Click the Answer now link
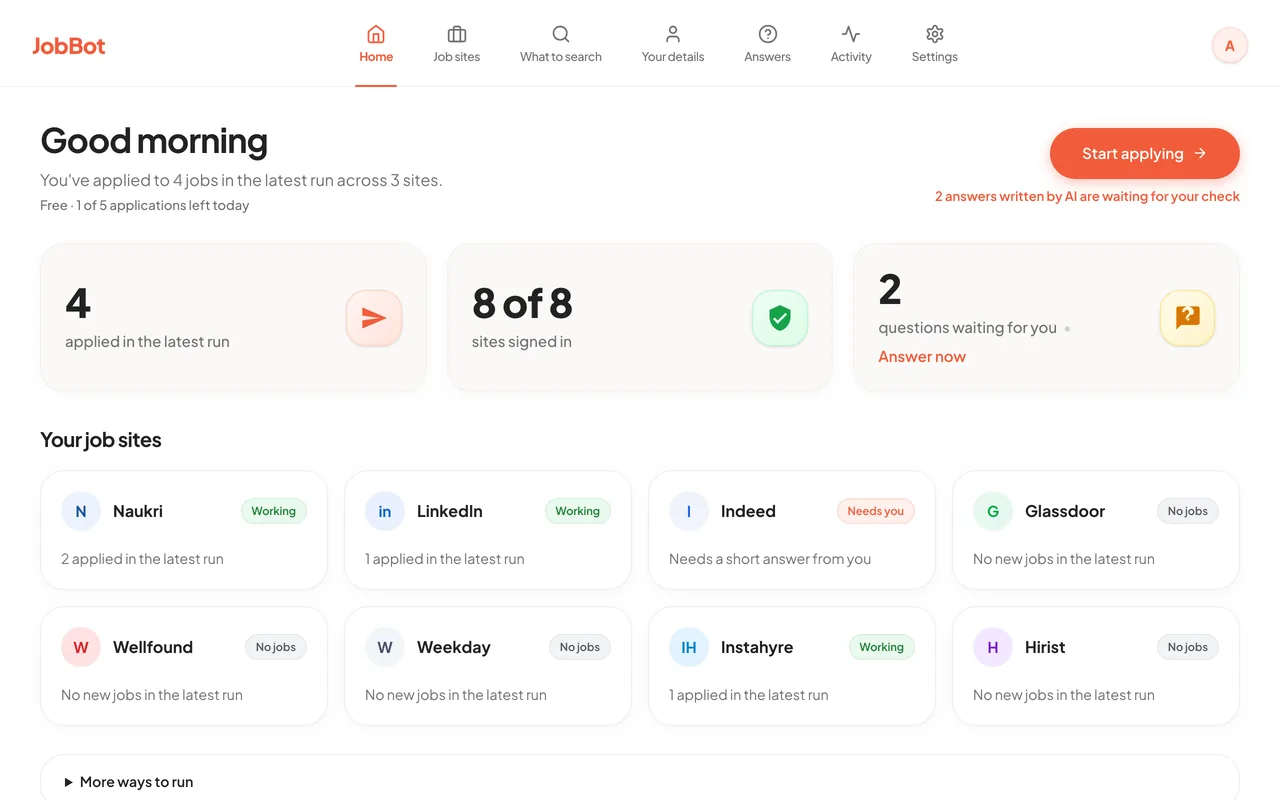This screenshot has width=1280, height=800. pos(922,357)
